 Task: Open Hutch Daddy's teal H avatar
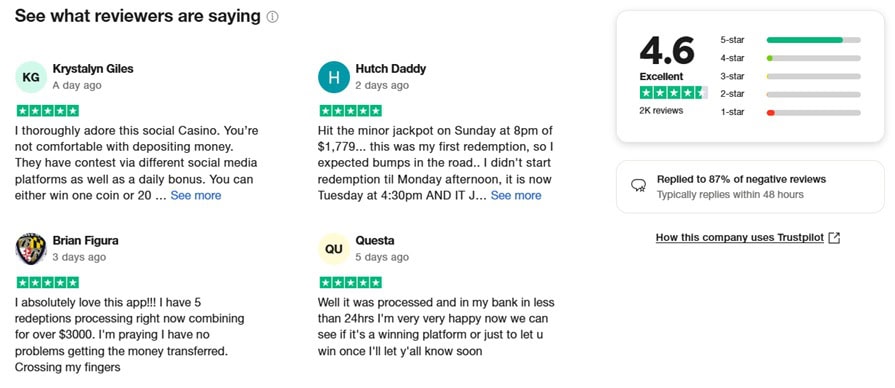(x=334, y=77)
